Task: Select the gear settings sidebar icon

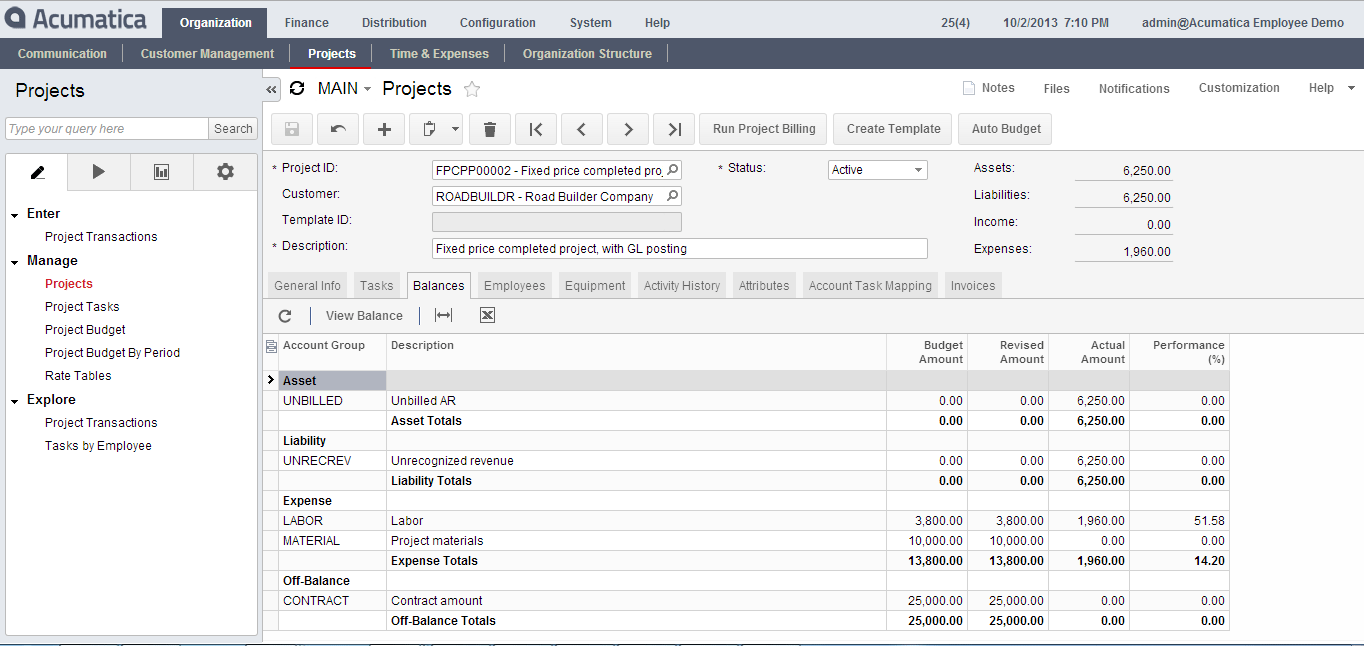Action: 225,172
